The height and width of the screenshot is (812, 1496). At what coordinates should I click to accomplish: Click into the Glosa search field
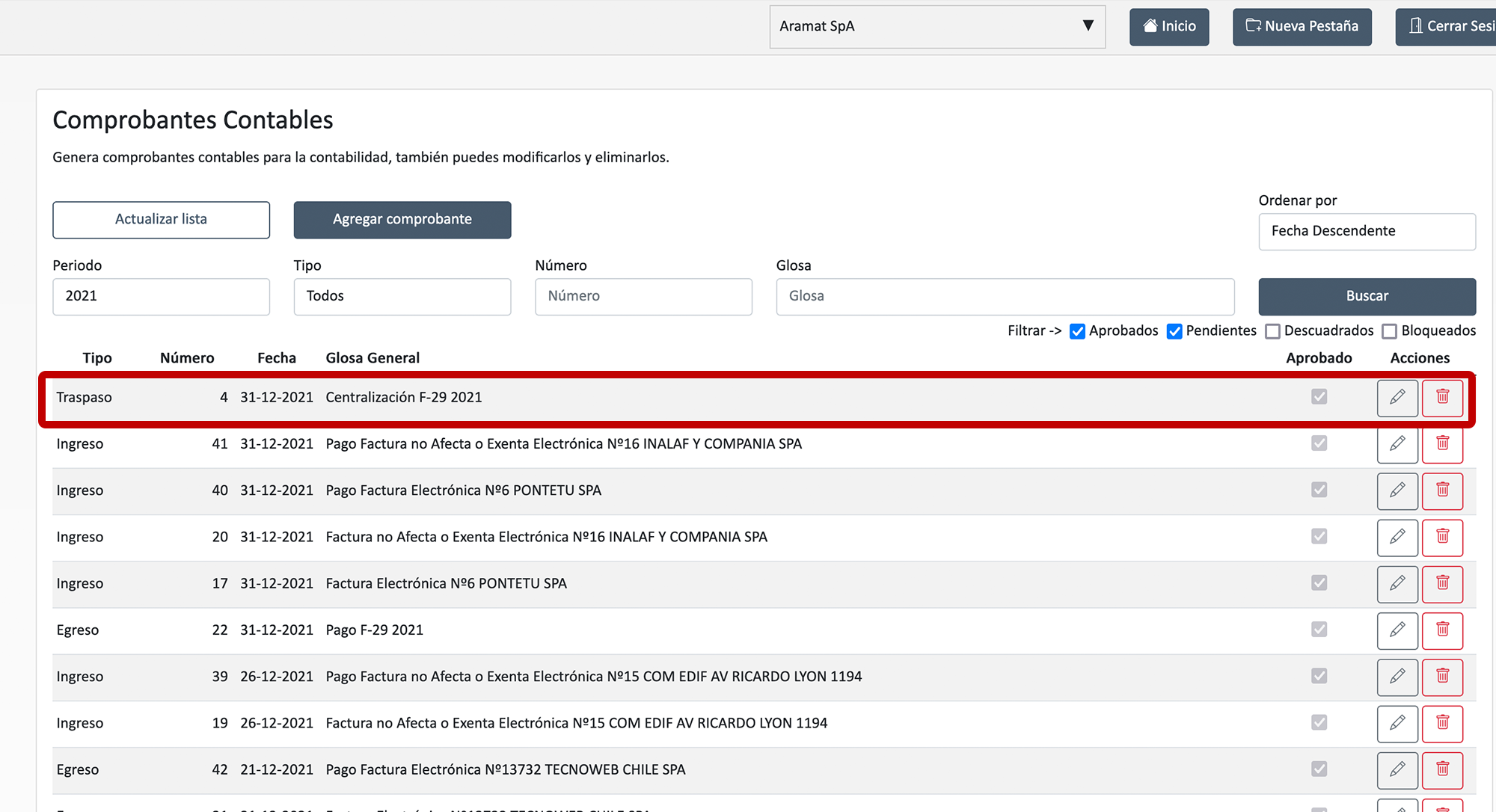click(x=1005, y=296)
